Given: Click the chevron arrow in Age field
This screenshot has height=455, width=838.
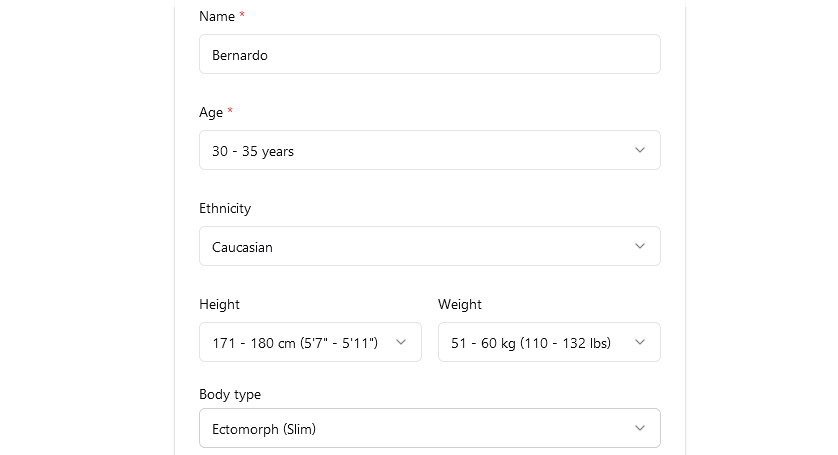Looking at the screenshot, I should tap(640, 151).
